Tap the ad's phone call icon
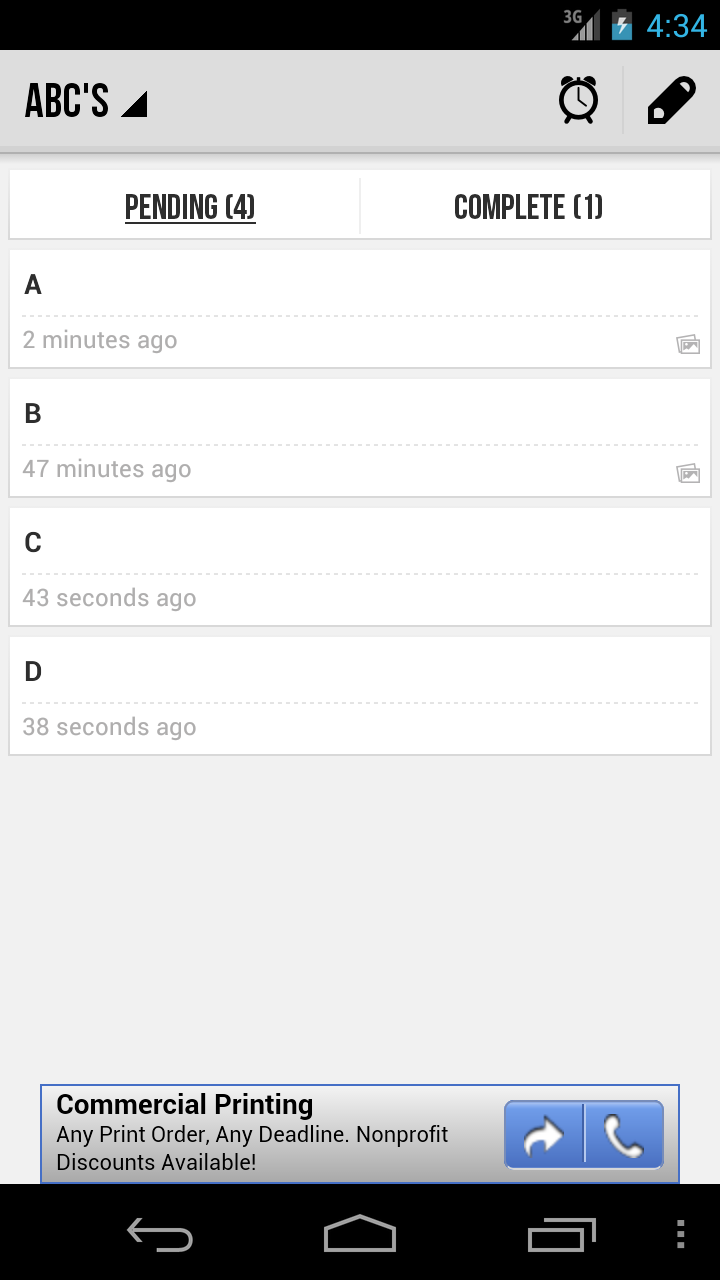 click(x=624, y=1135)
